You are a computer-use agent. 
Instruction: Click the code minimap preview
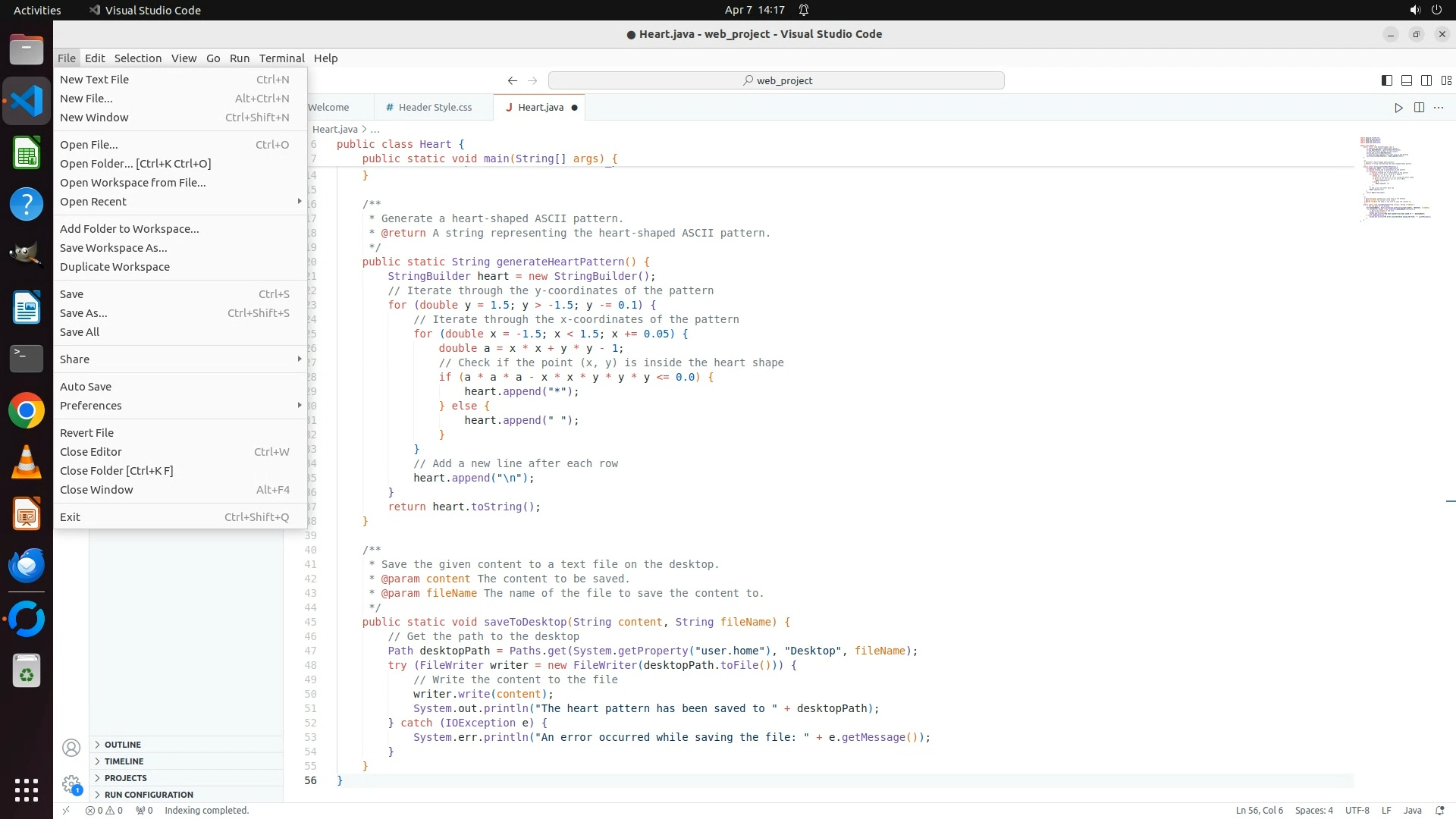click(1394, 178)
